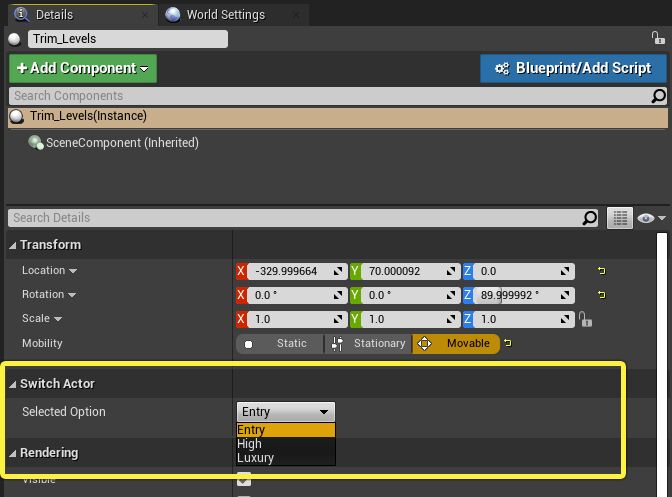Collapse the Switch Actor section
This screenshot has width=672, height=497.
[x=13, y=384]
